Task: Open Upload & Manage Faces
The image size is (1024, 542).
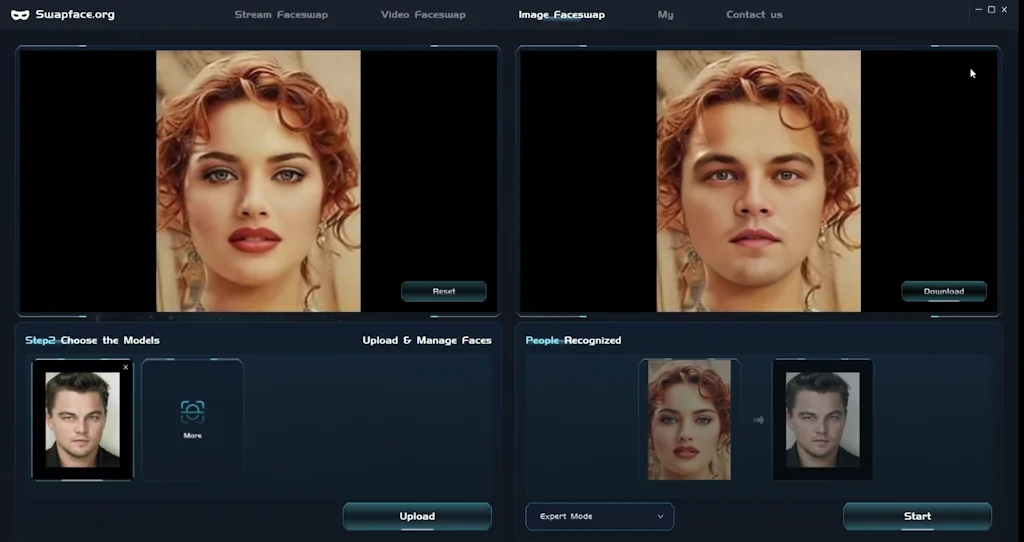Action: pos(427,340)
